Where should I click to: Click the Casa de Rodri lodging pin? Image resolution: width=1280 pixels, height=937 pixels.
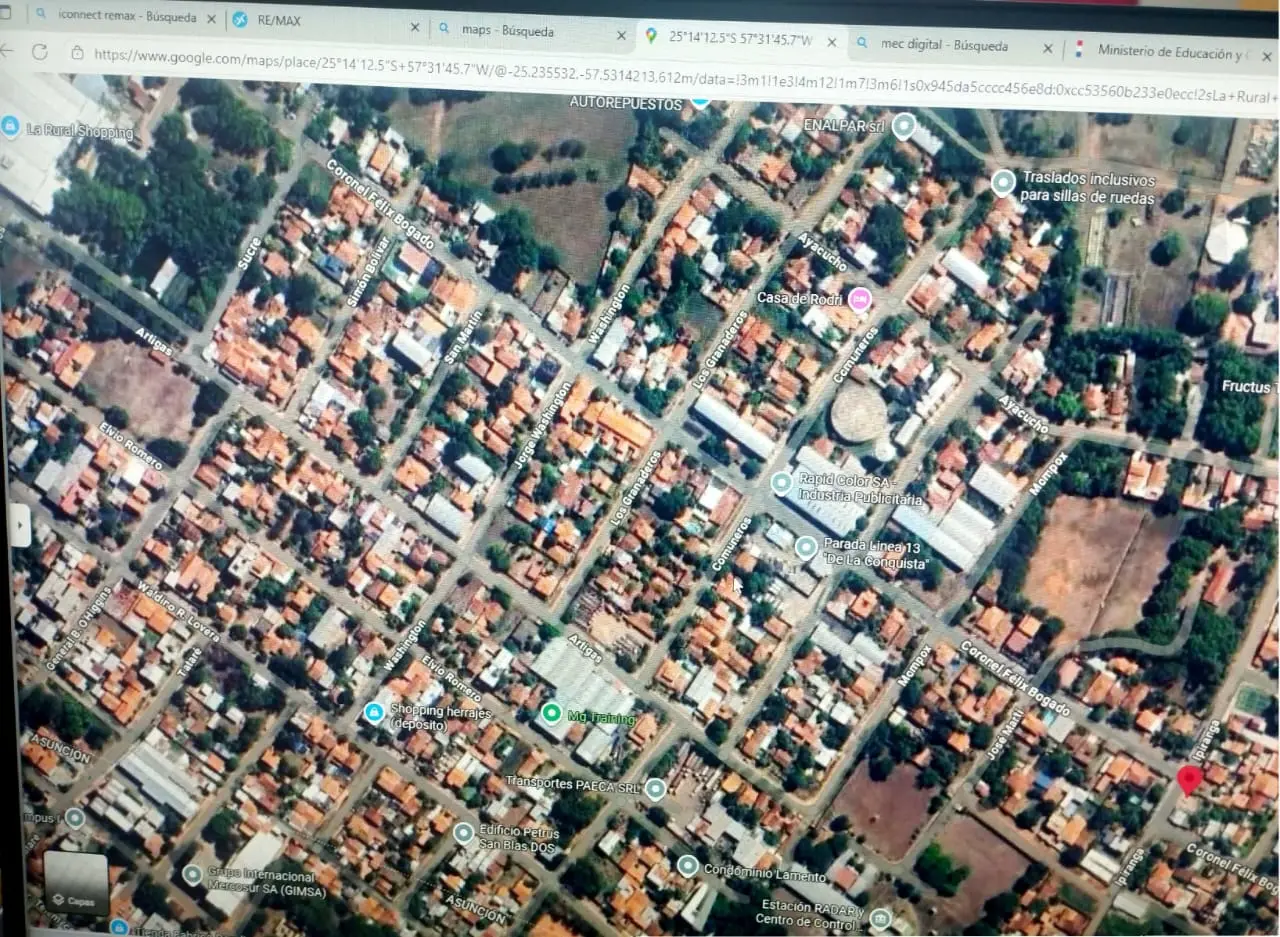[x=859, y=298]
